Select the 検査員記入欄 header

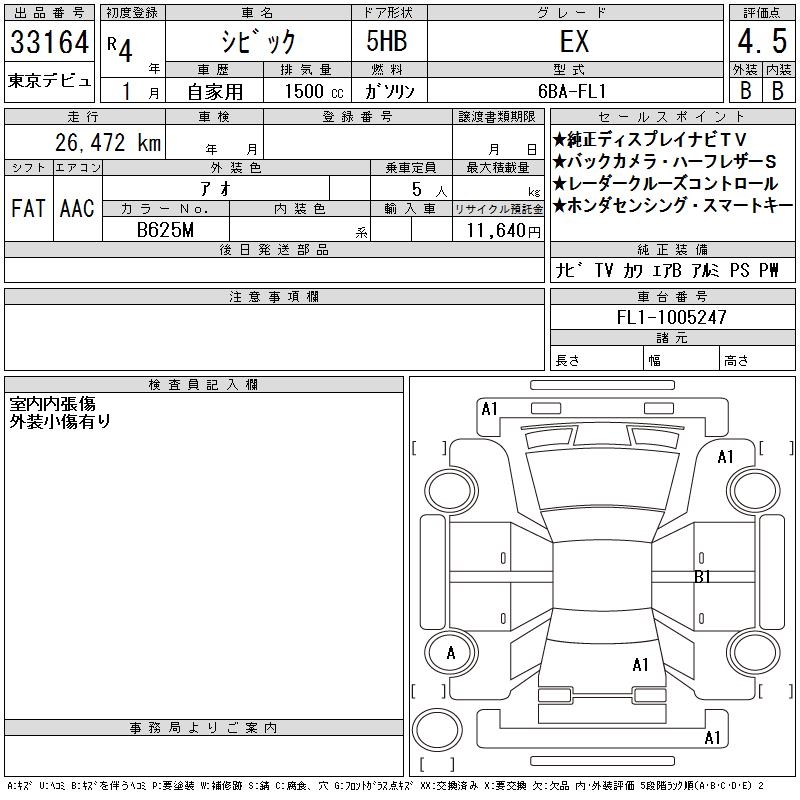click(204, 384)
